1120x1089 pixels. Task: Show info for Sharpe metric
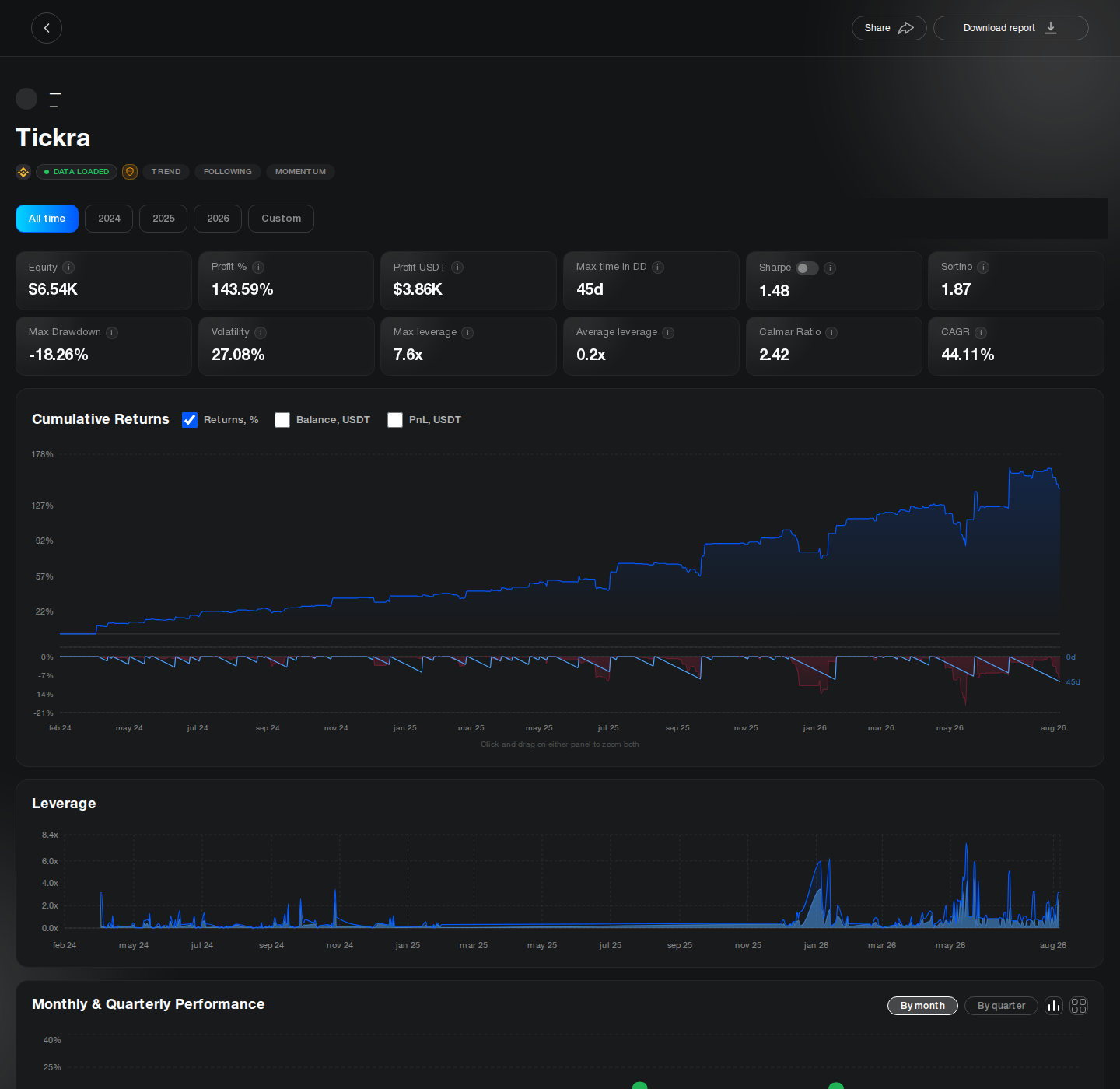[x=830, y=268]
